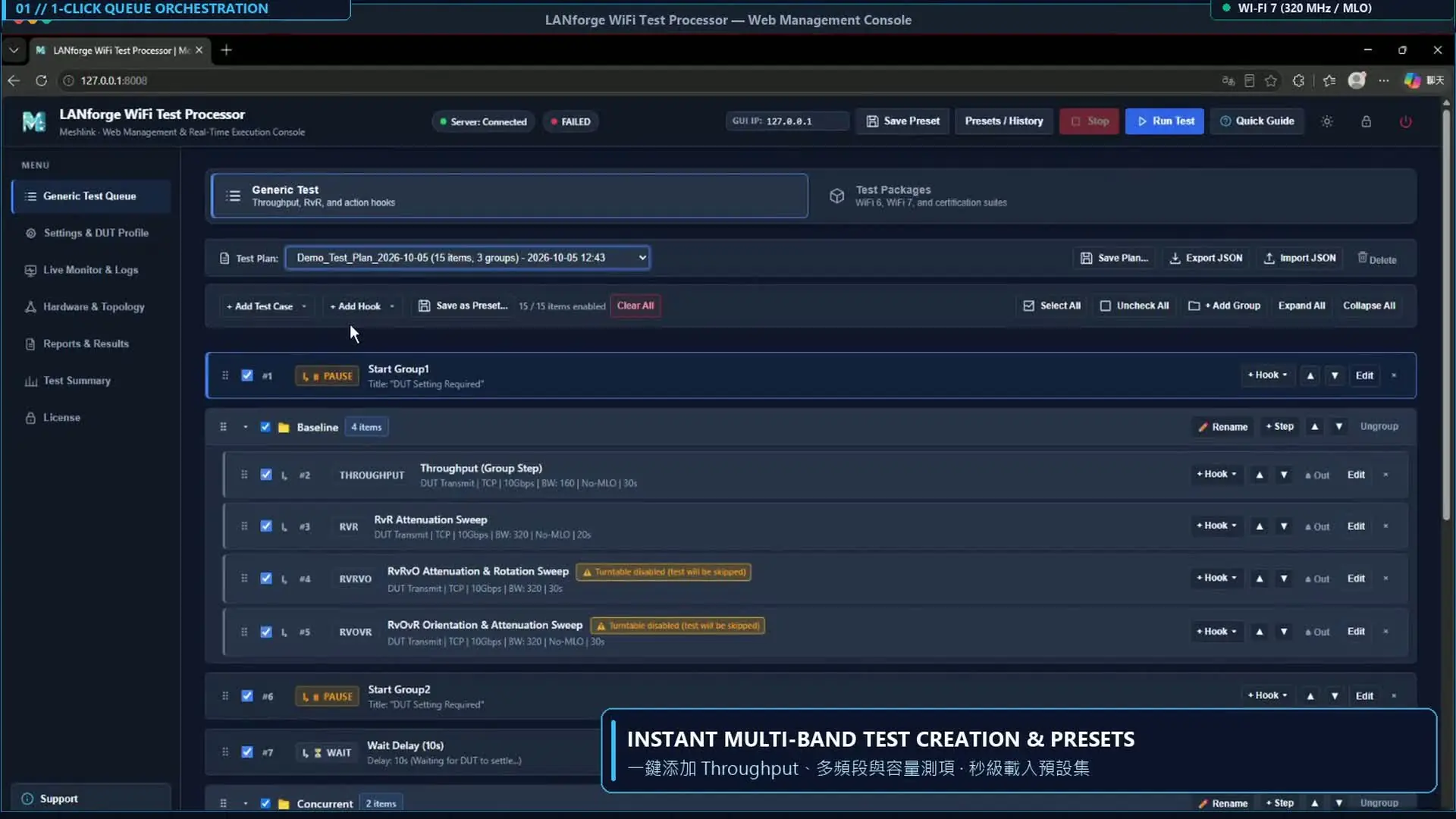1456x819 pixels.
Task: Click the Clear All button
Action: 635,306
